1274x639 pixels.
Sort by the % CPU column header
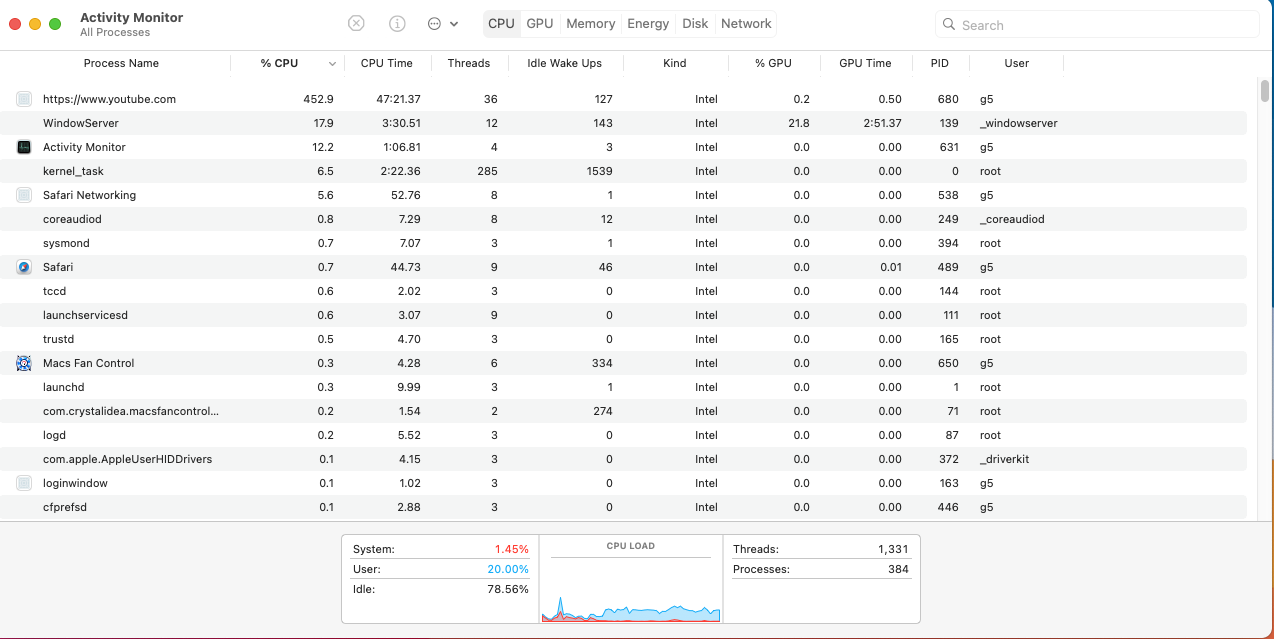(279, 63)
